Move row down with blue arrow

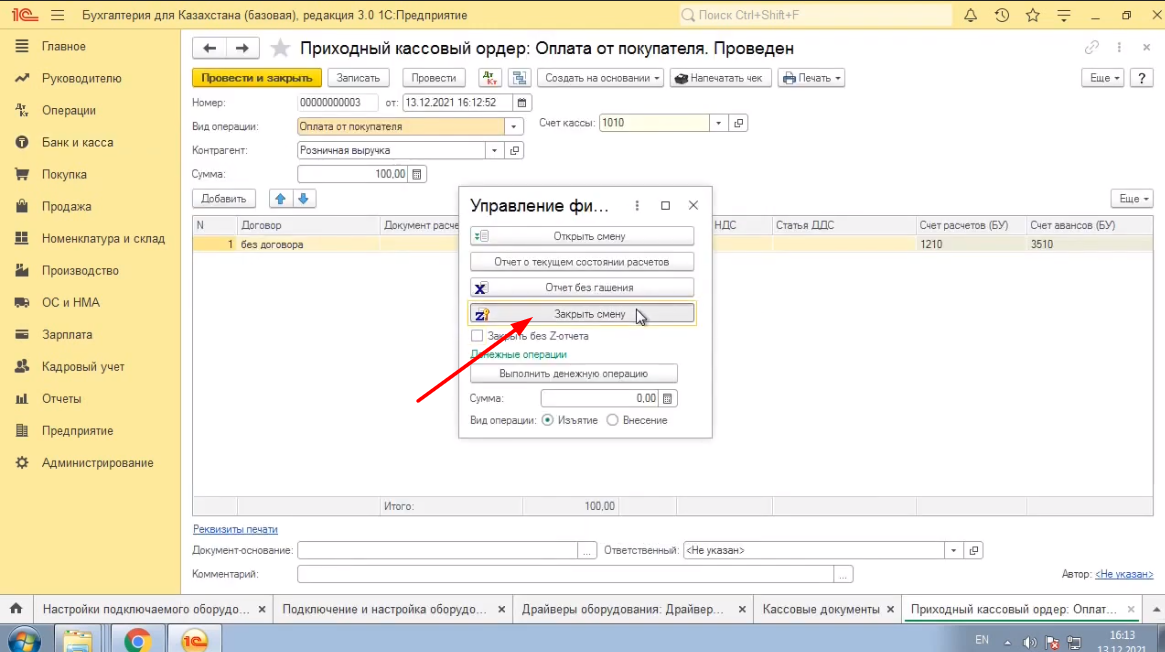pos(304,199)
